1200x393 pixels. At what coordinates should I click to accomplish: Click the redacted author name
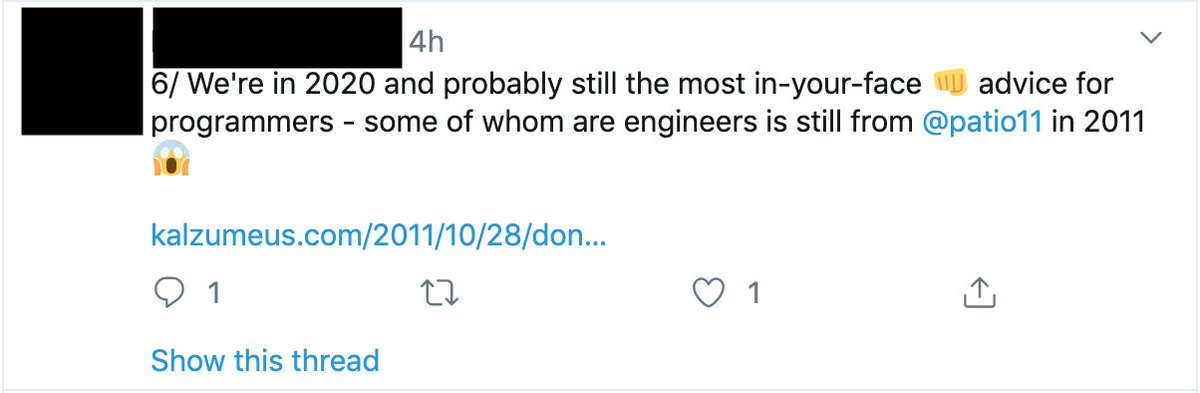click(276, 33)
